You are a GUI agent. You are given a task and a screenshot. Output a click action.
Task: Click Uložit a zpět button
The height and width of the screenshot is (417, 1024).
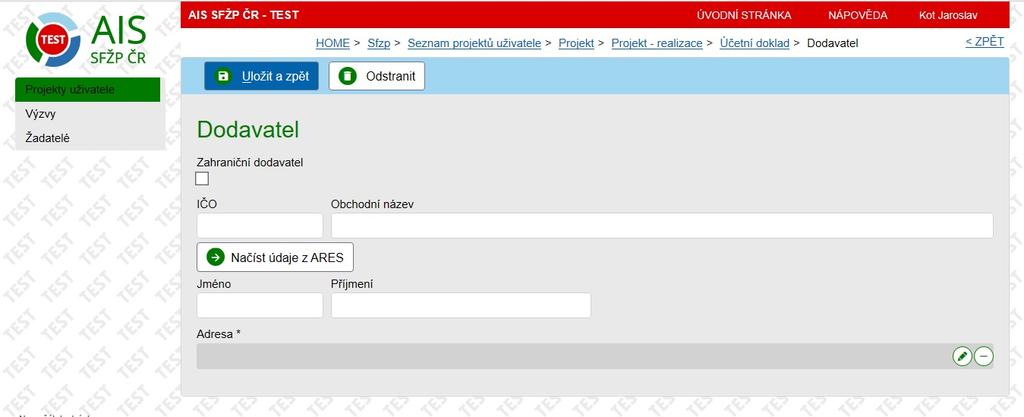[x=261, y=76]
